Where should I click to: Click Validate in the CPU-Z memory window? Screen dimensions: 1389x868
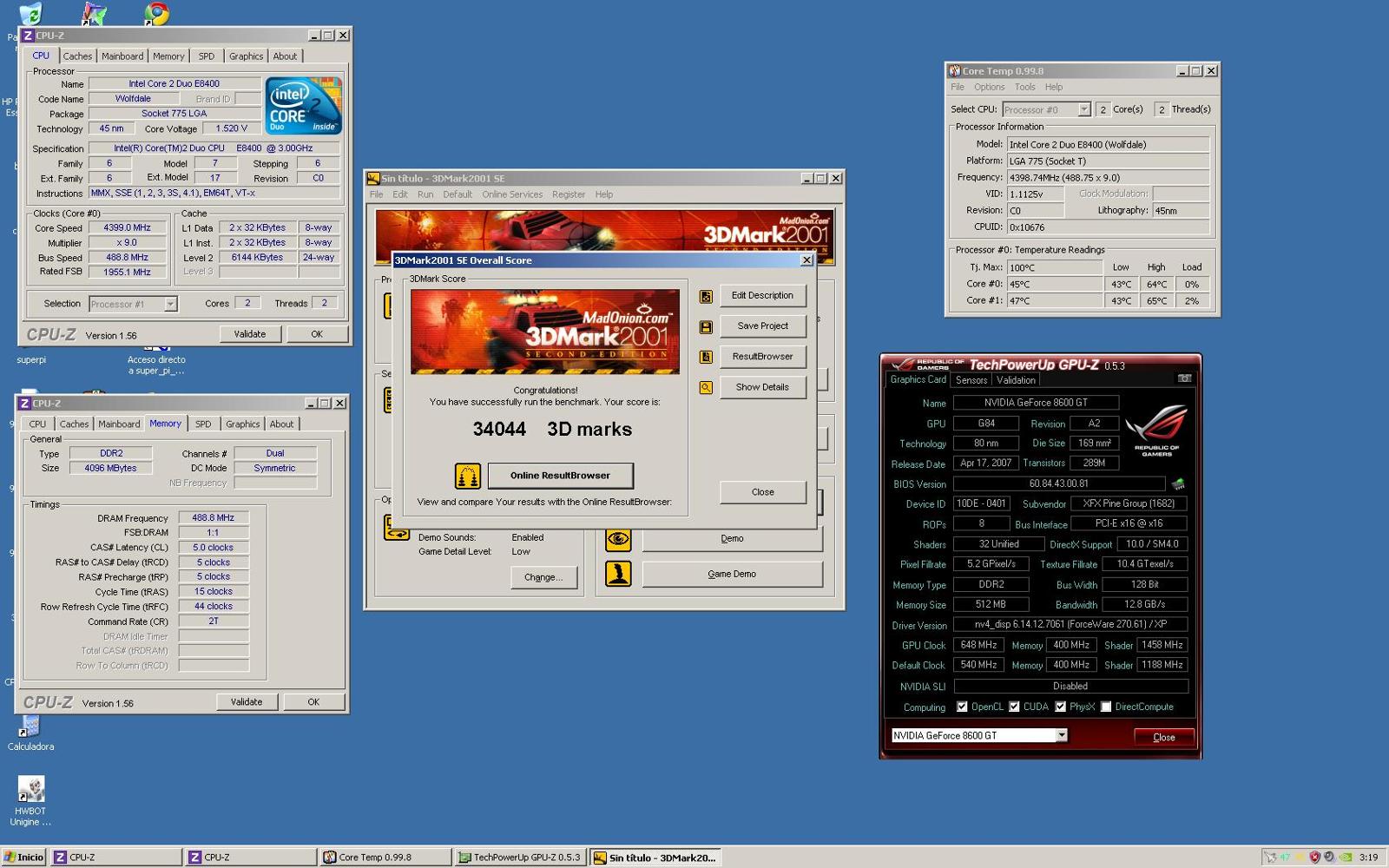click(x=247, y=702)
